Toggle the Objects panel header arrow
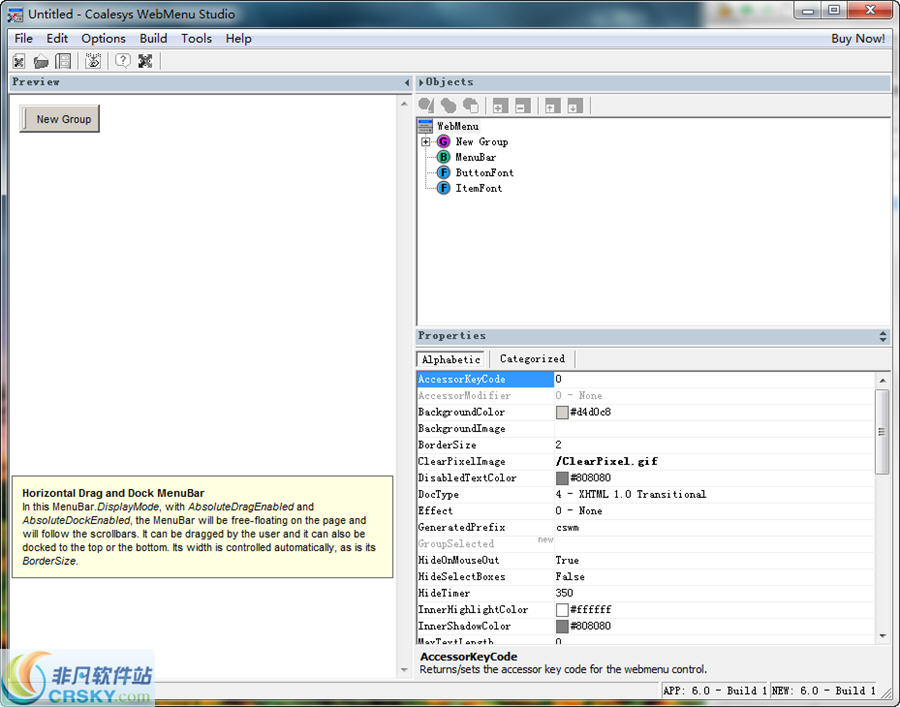 pos(421,83)
